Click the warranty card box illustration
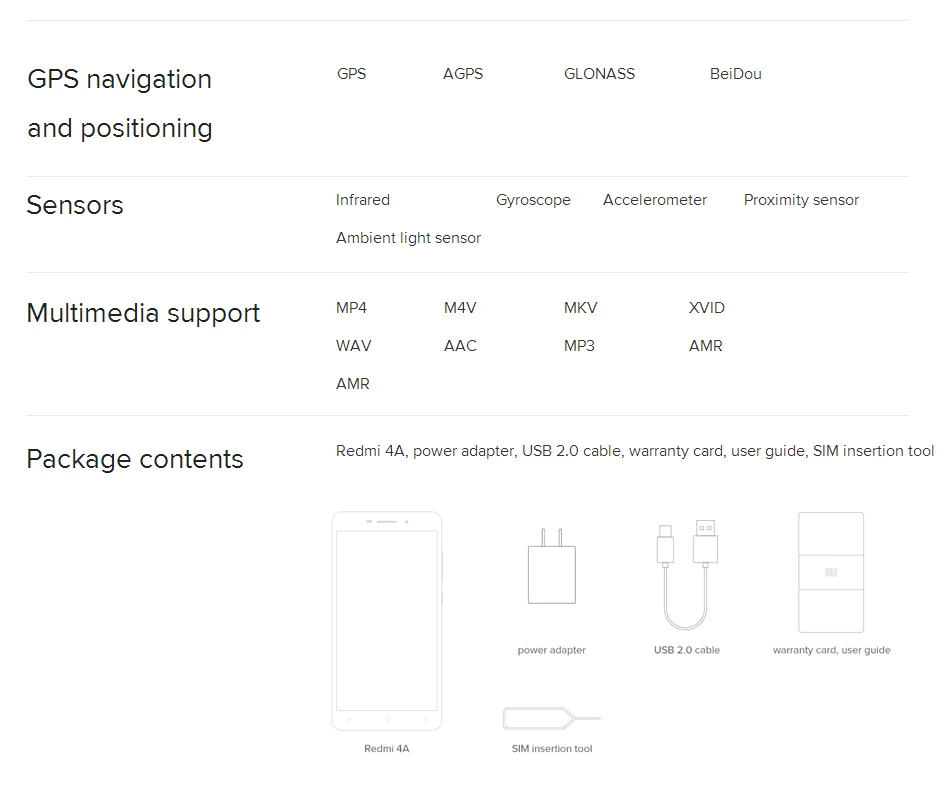 [831, 572]
